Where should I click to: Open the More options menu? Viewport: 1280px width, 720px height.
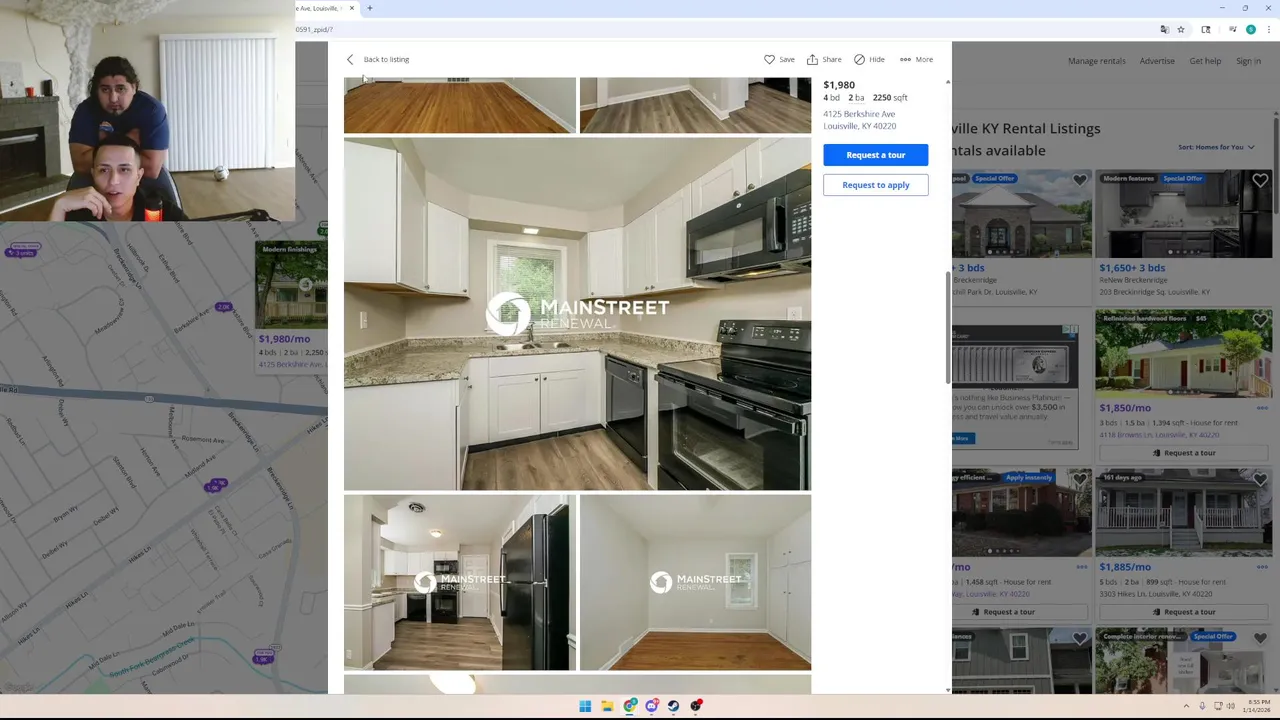(916, 59)
